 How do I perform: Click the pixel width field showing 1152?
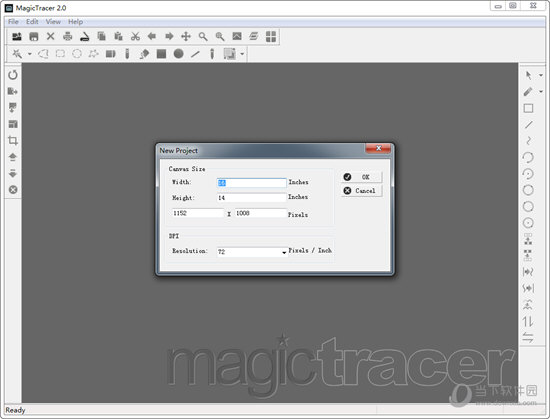[x=197, y=213]
